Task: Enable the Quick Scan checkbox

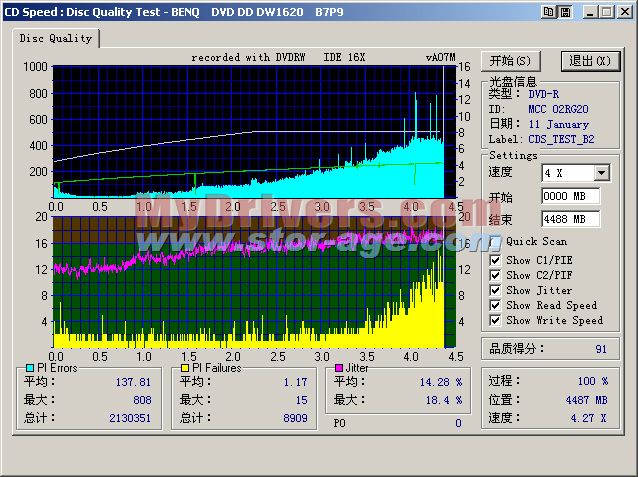Action: coord(496,241)
